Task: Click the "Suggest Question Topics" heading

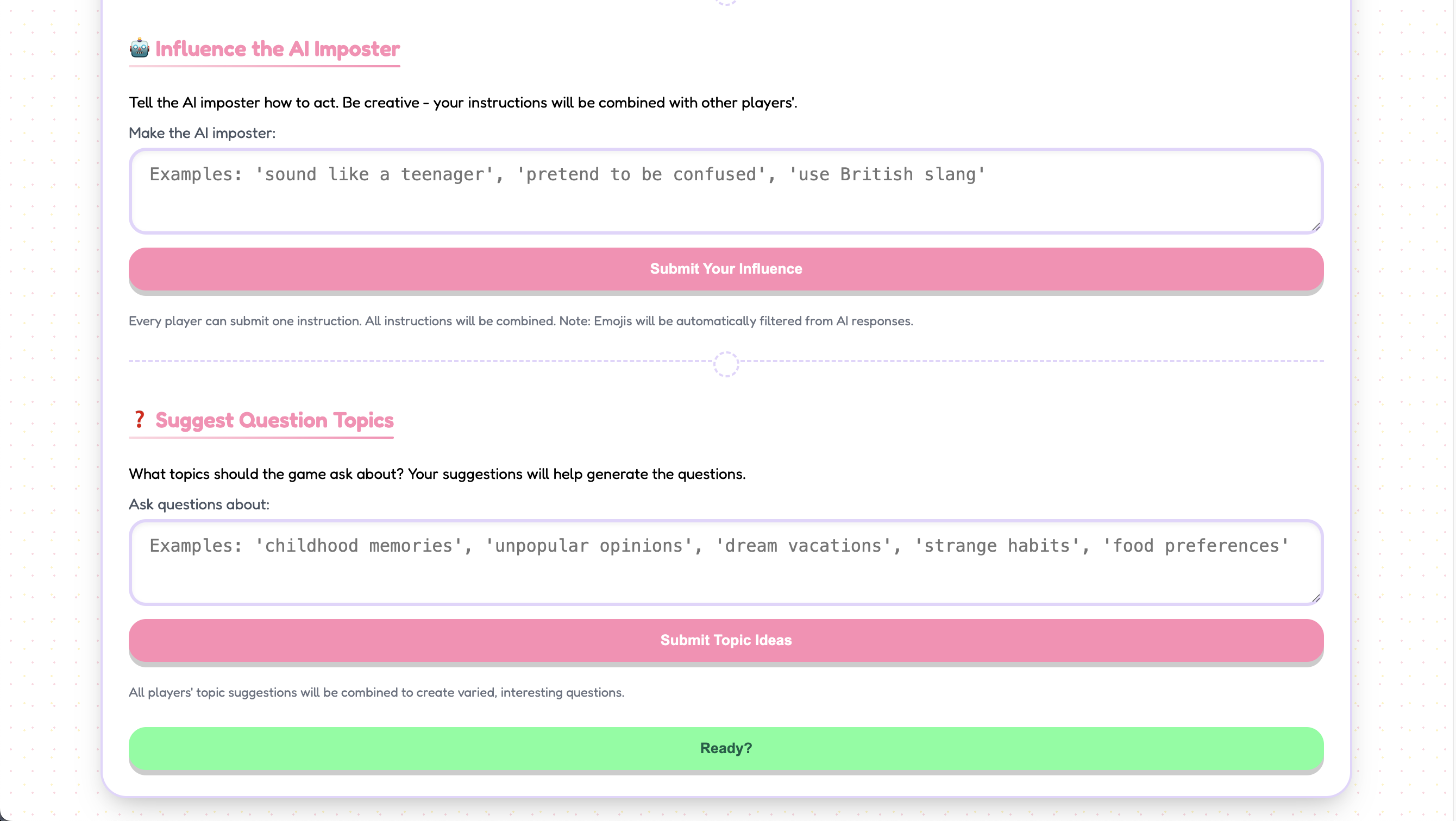Action: (x=274, y=420)
